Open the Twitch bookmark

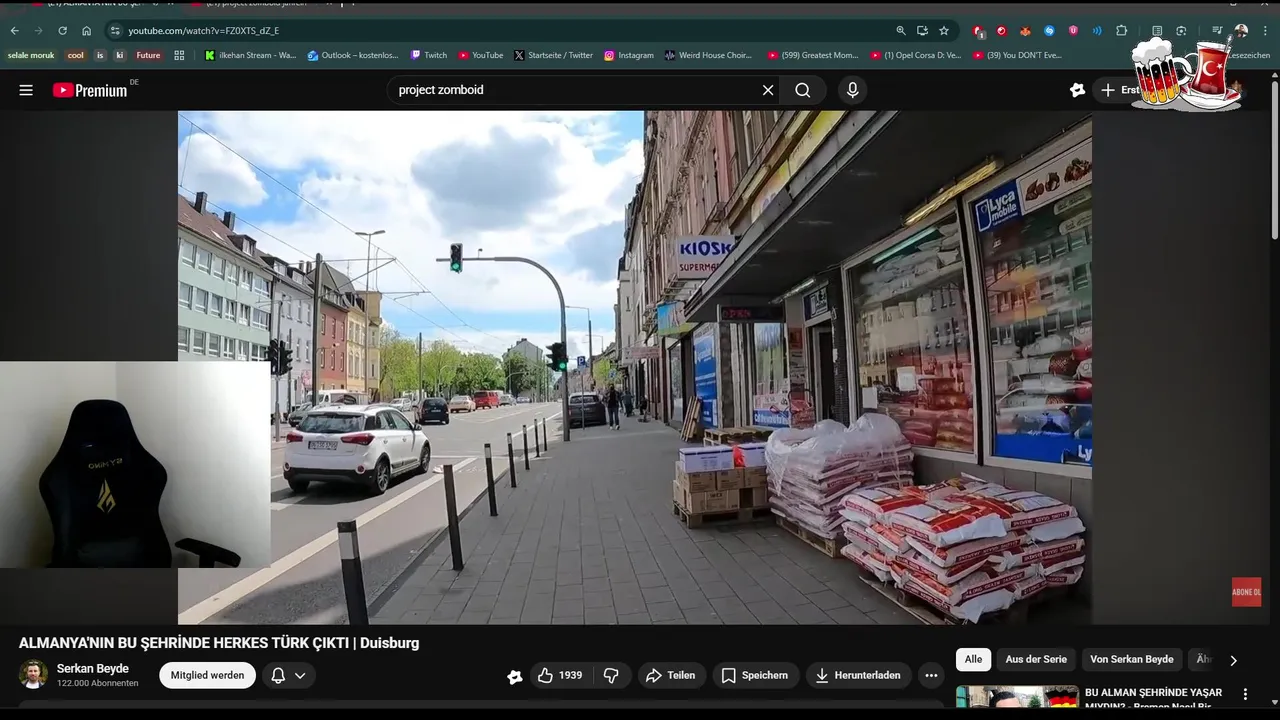coord(429,55)
